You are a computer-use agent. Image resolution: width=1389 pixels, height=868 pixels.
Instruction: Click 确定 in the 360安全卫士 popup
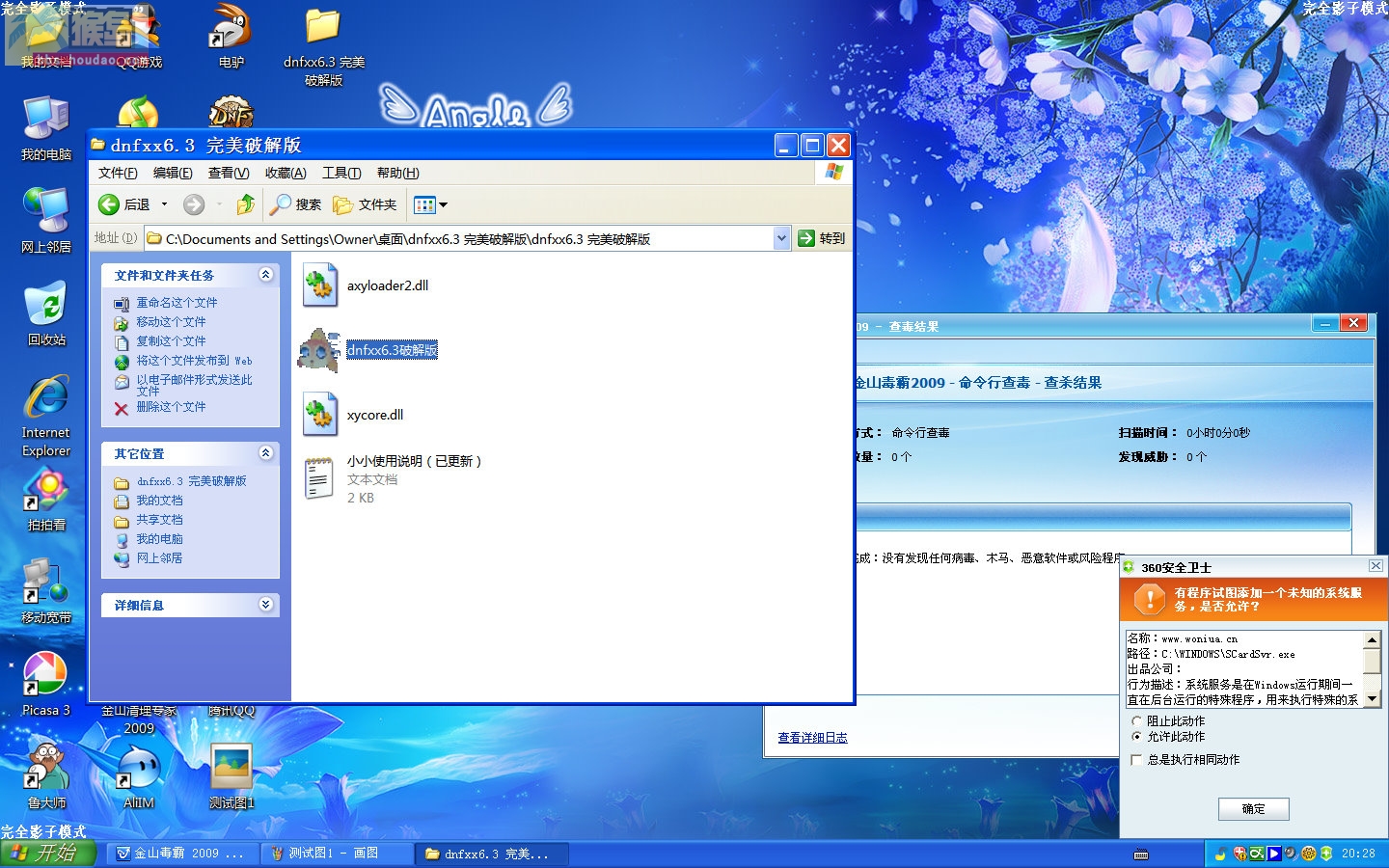tap(1253, 809)
